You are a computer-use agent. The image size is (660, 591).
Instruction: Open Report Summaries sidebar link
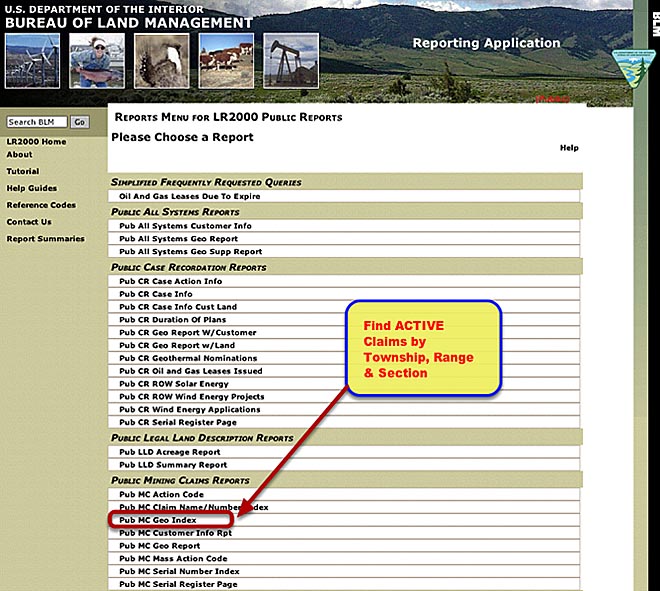(45, 239)
